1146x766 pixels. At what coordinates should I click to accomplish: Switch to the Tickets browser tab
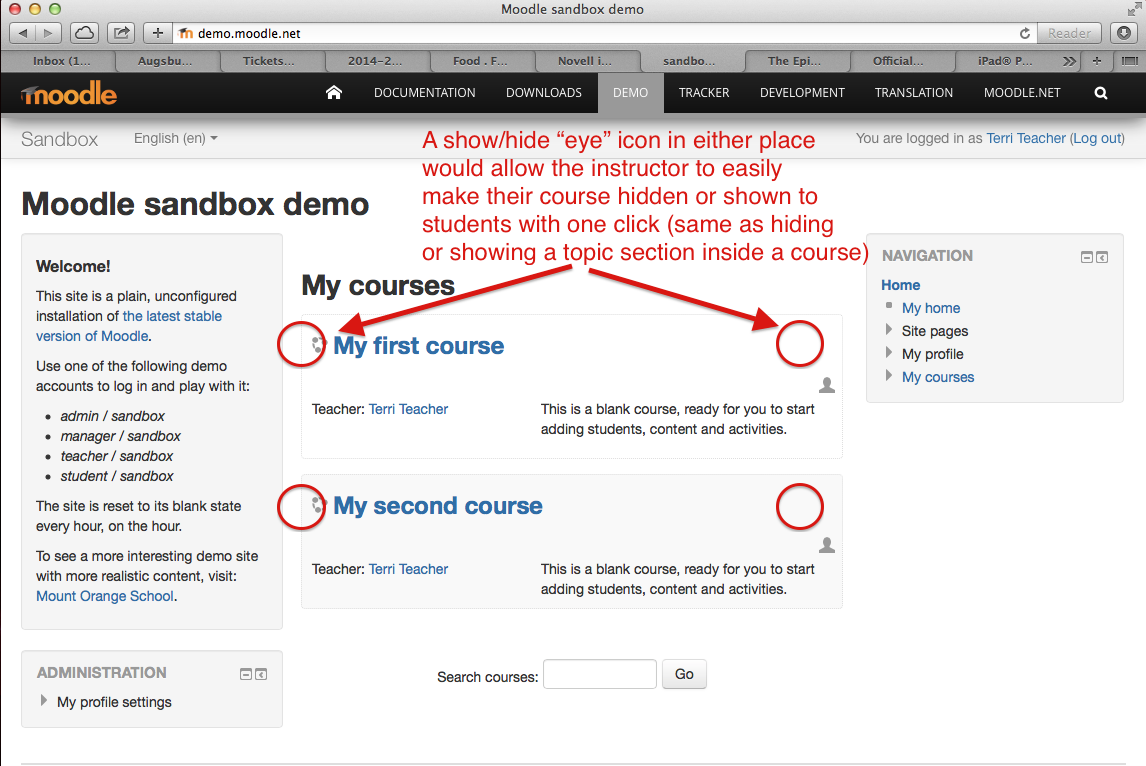click(x=268, y=61)
